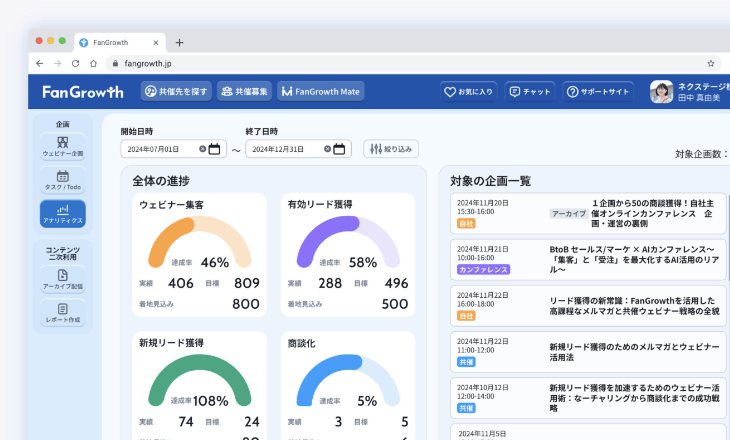Click the FanGrowth logo
Image resolution: width=730 pixels, height=440 pixels.
point(83,92)
